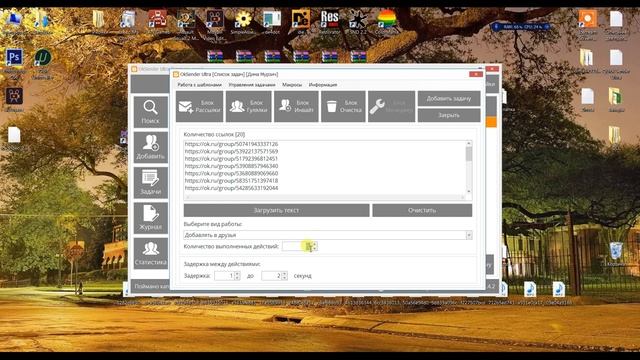Click the Загрузить текст button

[x=276, y=210]
